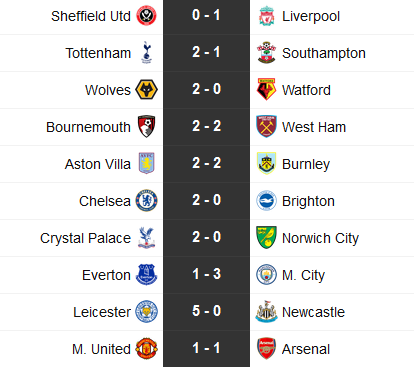Viewport: 414px width, 367px height.
Task: Open the Burnley team name link
Action: coord(306,164)
